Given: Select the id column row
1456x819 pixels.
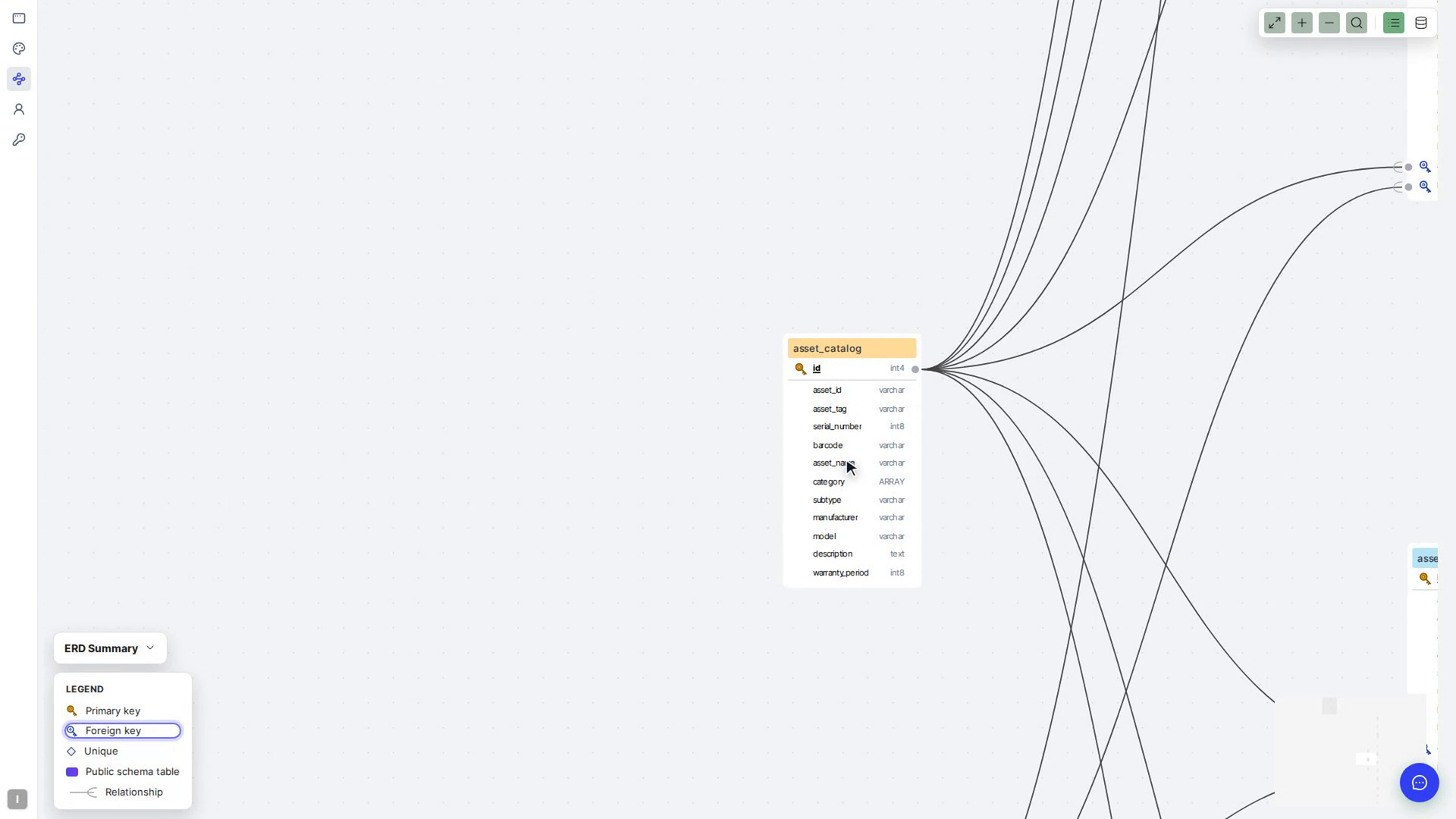Looking at the screenshot, I should pos(852,369).
